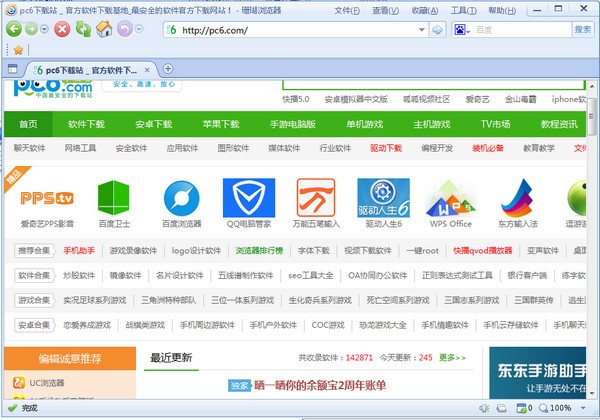
Task: Click the 东东手游助手 banner
Action: (538, 373)
